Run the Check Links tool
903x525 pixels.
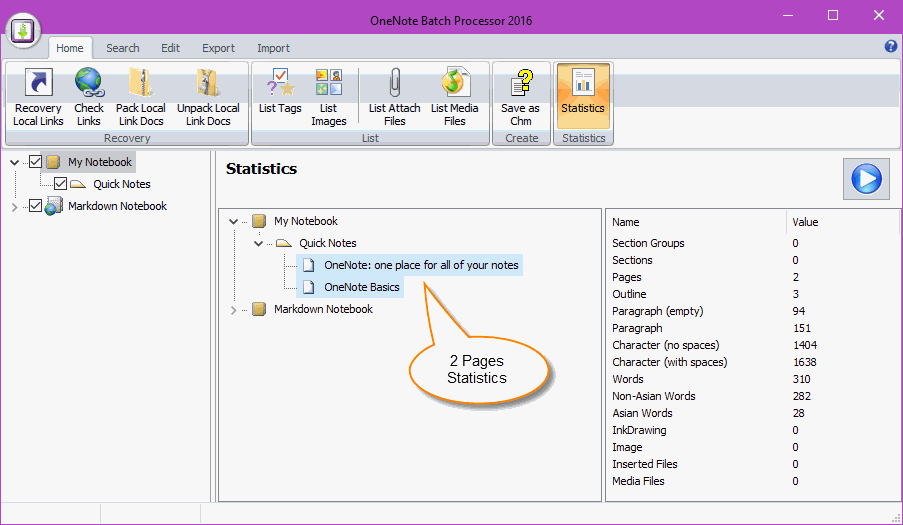click(x=89, y=97)
